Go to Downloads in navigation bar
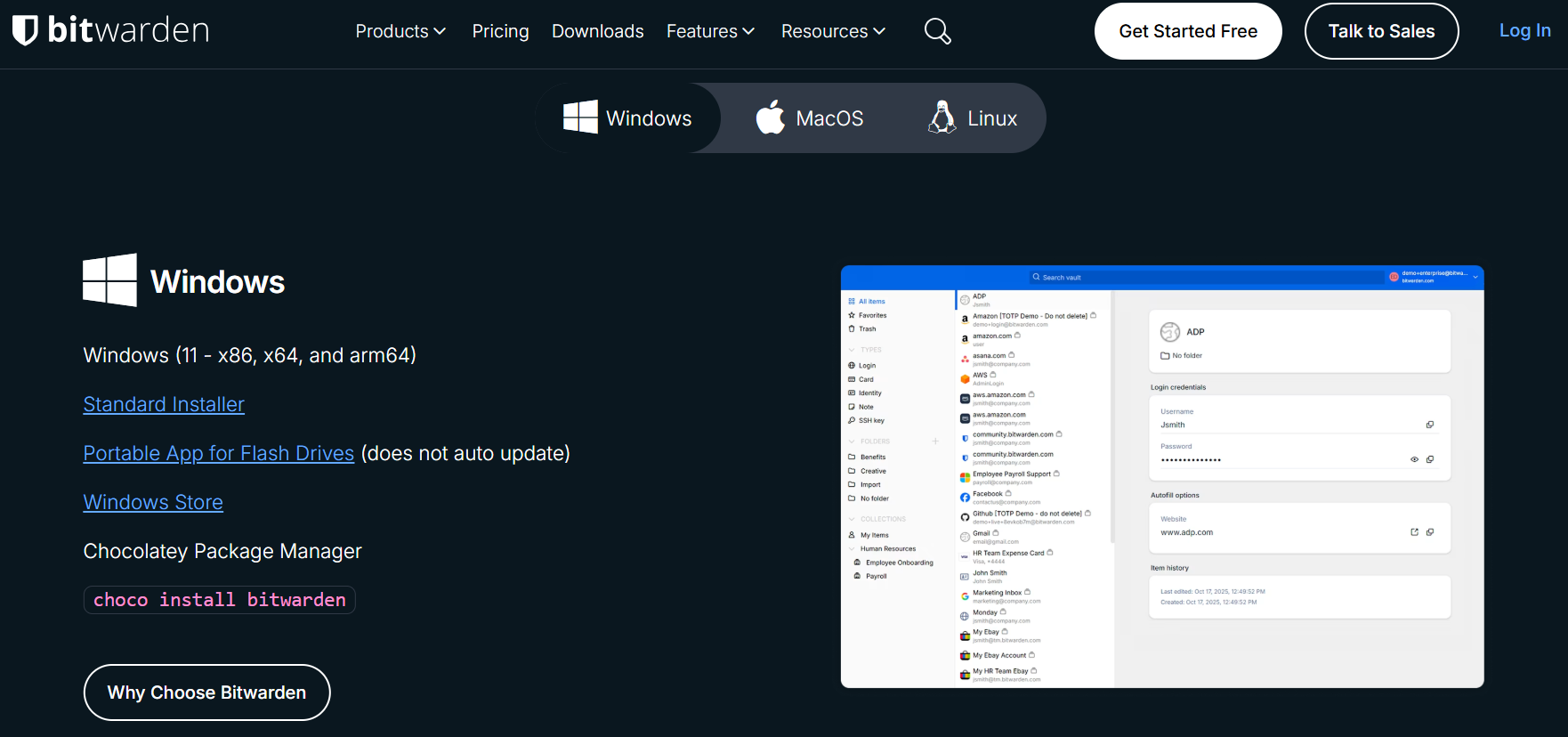Viewport: 1568px width, 737px height. [x=597, y=31]
